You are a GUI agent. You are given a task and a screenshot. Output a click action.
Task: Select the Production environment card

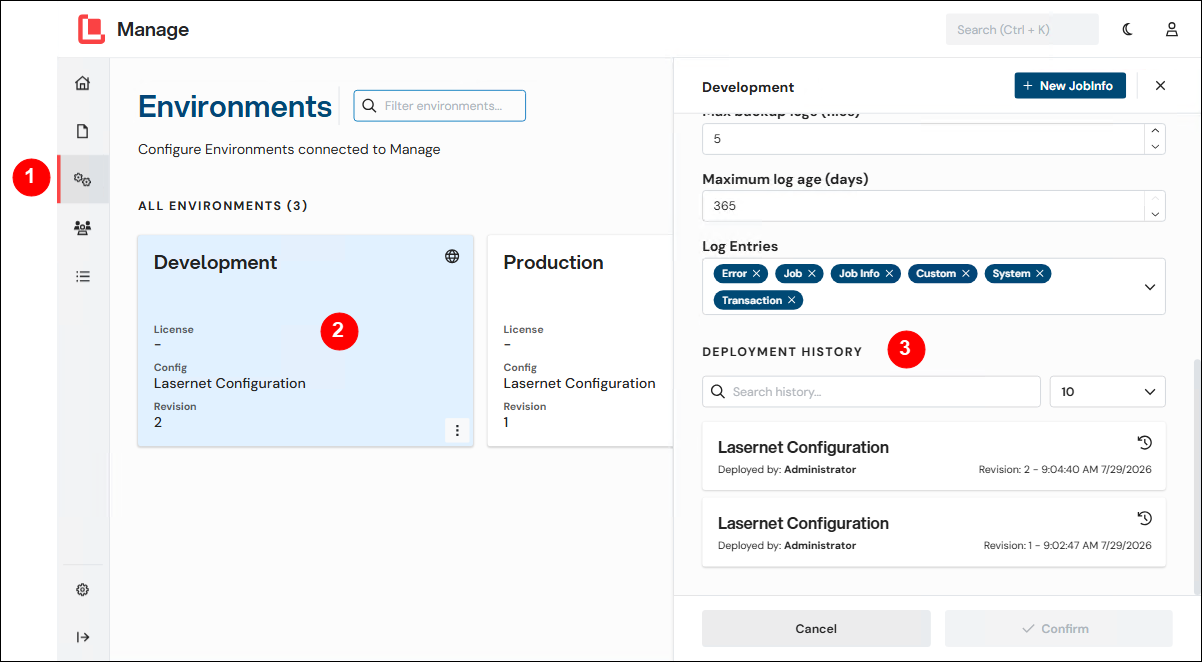pos(580,341)
